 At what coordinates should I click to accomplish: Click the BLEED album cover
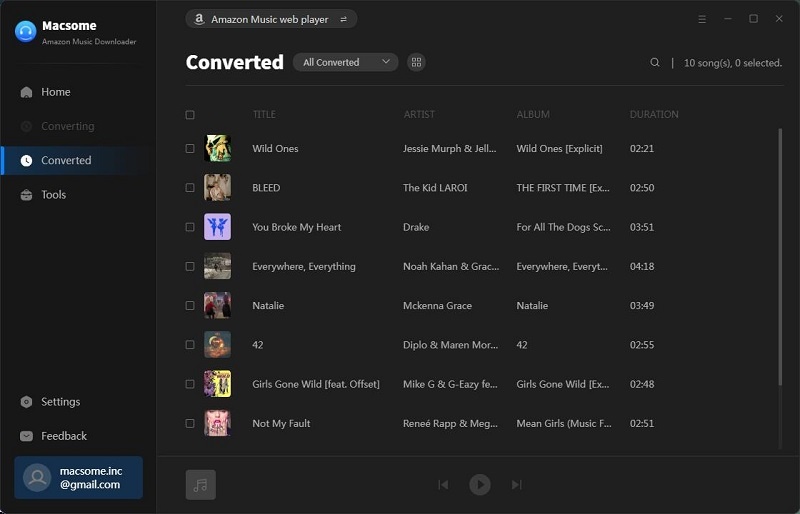tap(217, 188)
